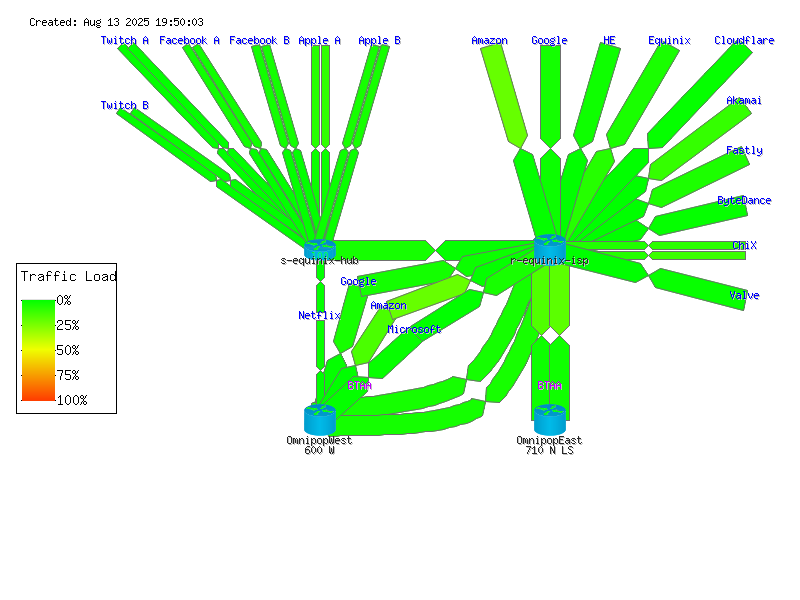Click the BTAA label above OmnipopWest

[x=359, y=385]
